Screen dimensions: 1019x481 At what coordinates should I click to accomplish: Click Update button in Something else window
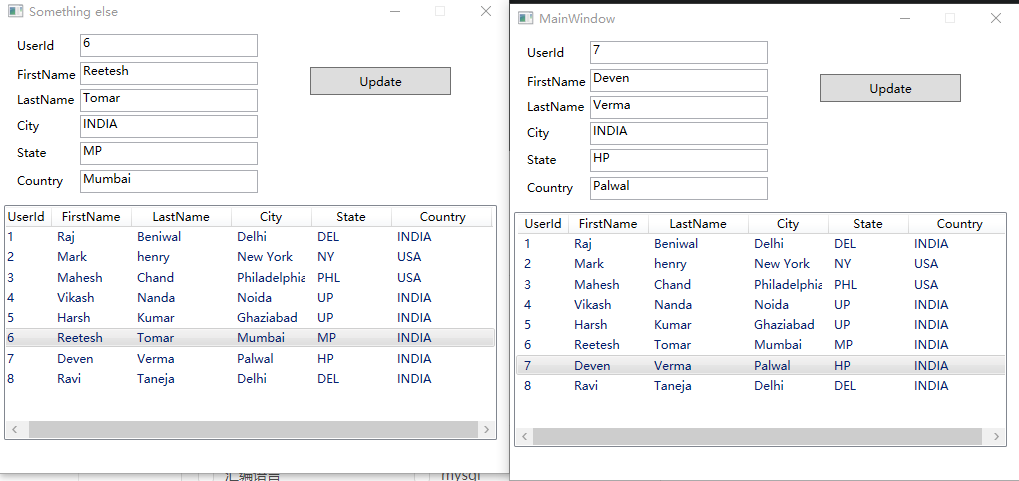[x=380, y=81]
